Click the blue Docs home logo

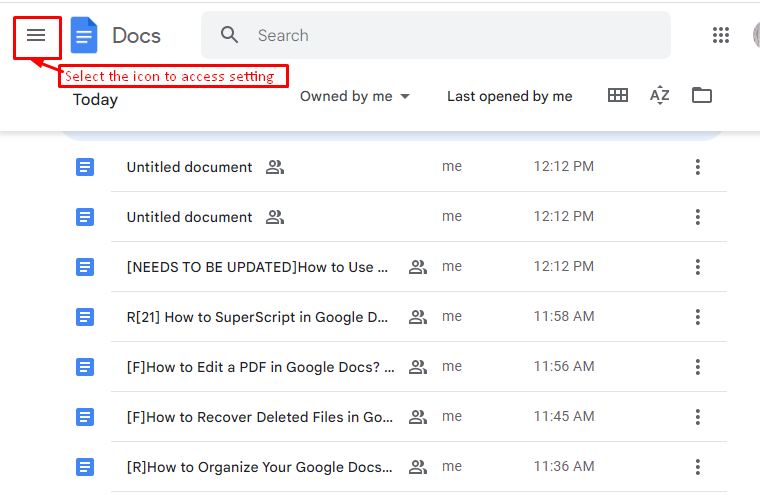coord(84,35)
